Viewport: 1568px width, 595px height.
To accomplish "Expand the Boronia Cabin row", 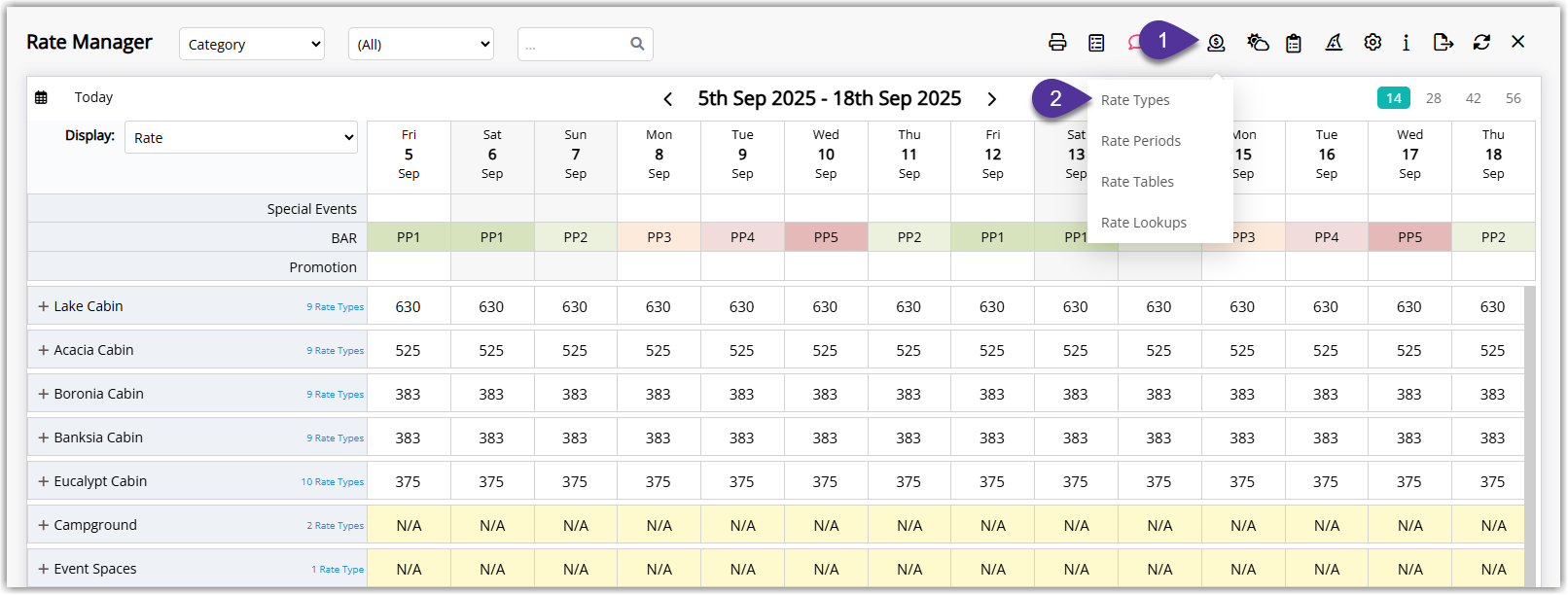I will 43,394.
